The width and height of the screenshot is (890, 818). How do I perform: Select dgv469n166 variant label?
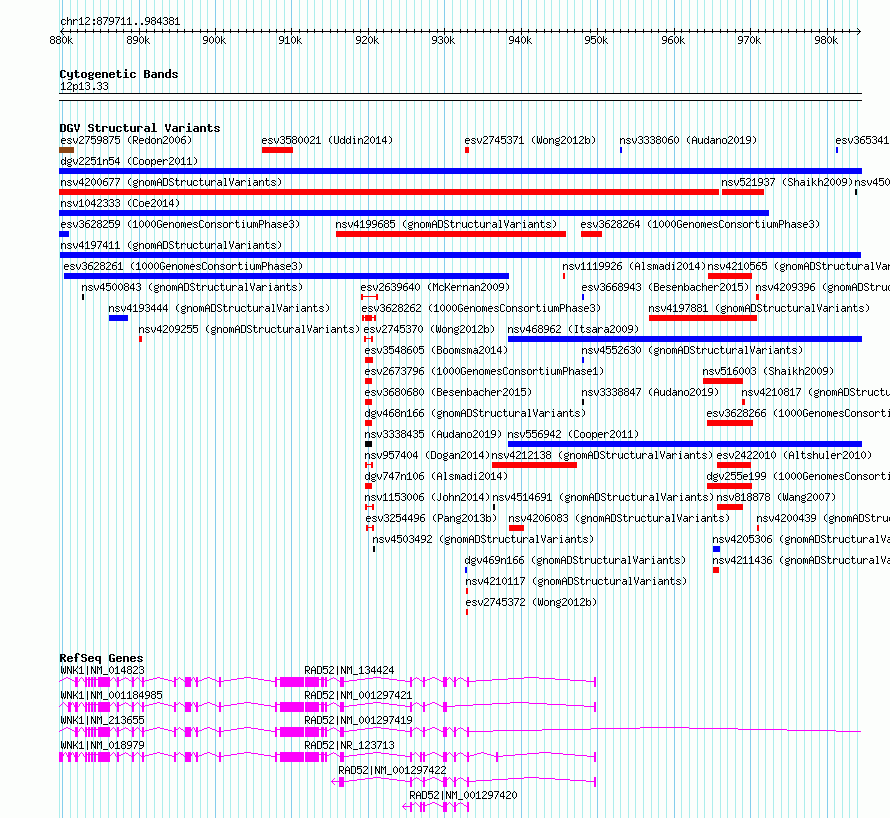575,560
